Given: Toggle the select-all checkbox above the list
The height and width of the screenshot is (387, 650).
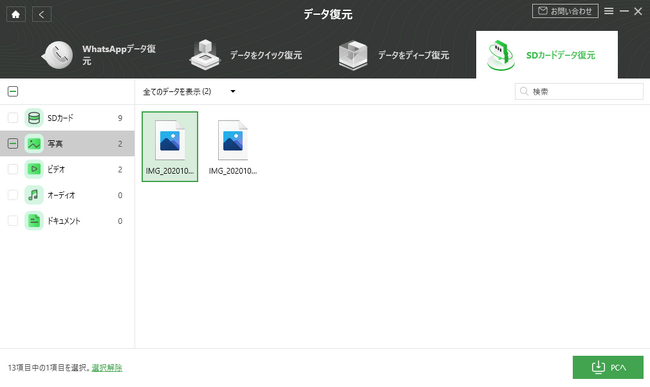Looking at the screenshot, I should pyautogui.click(x=13, y=92).
